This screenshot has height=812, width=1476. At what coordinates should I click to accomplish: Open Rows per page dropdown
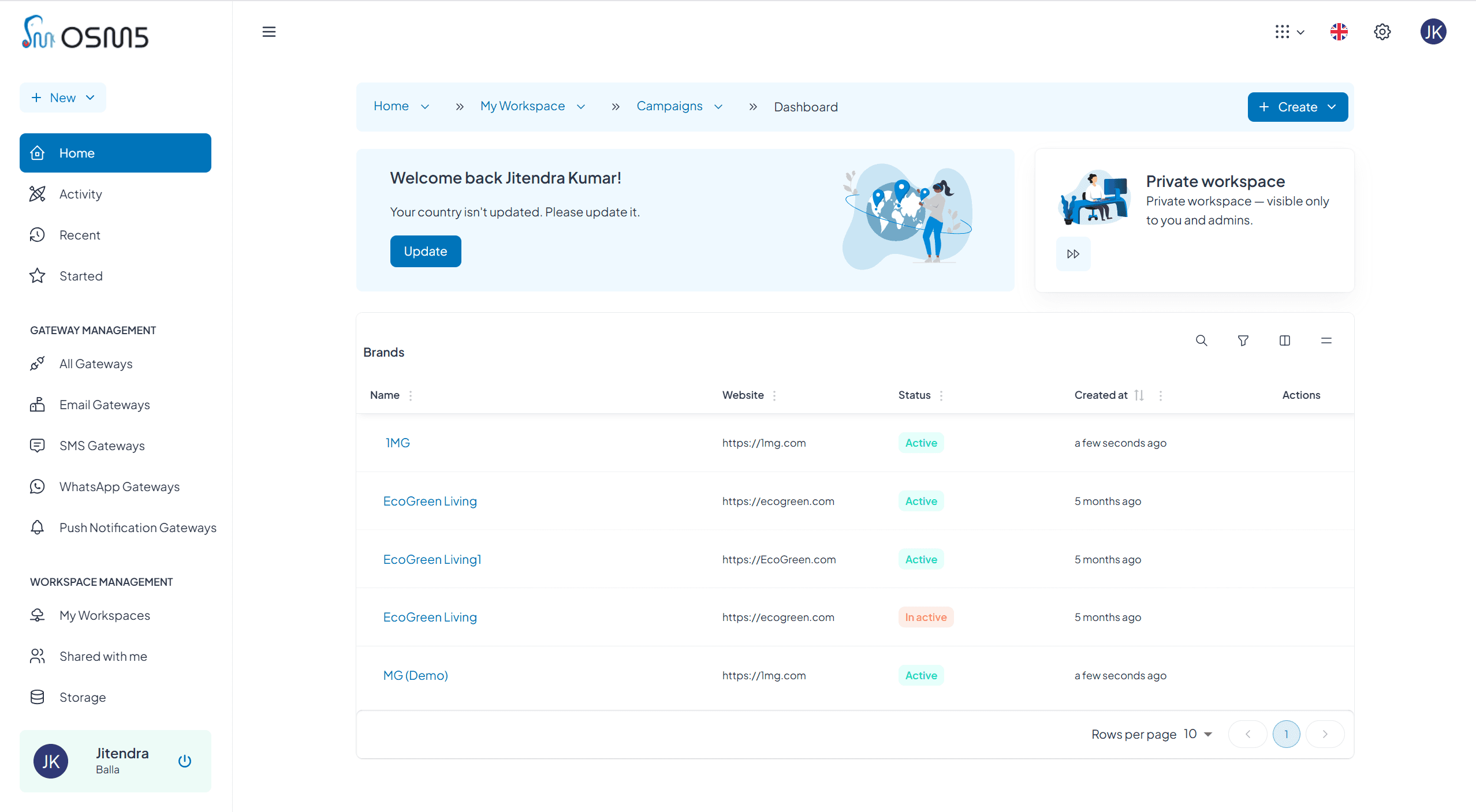[1198, 734]
